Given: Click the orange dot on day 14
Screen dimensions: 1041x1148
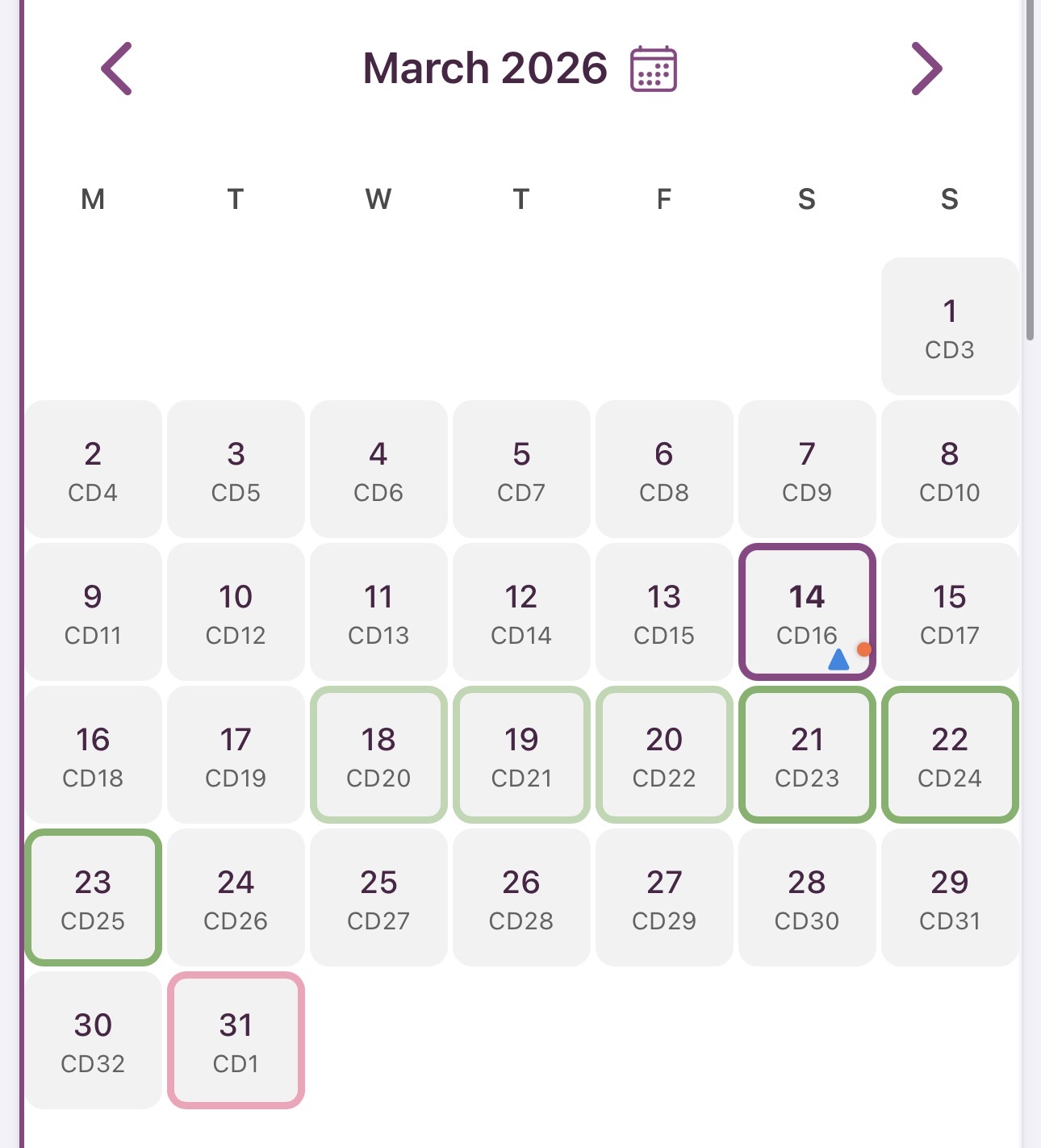Looking at the screenshot, I should 863,649.
